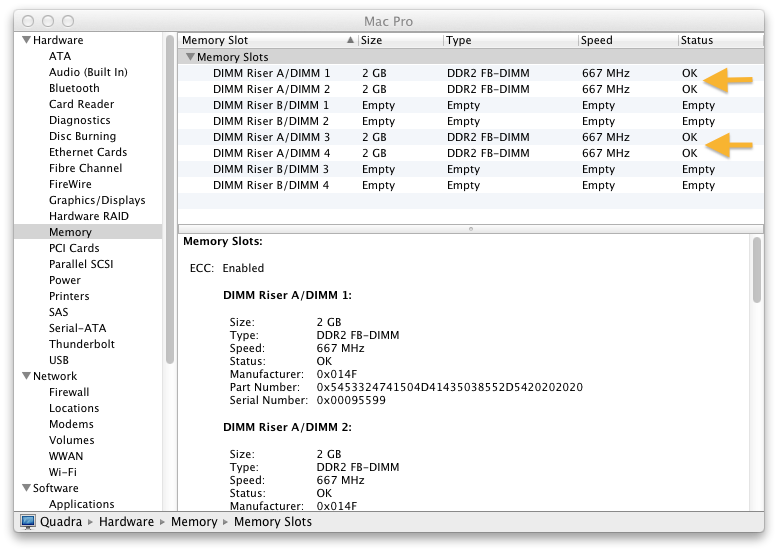Collapse the Hardware section triangle
The height and width of the screenshot is (552, 778).
tap(26, 40)
